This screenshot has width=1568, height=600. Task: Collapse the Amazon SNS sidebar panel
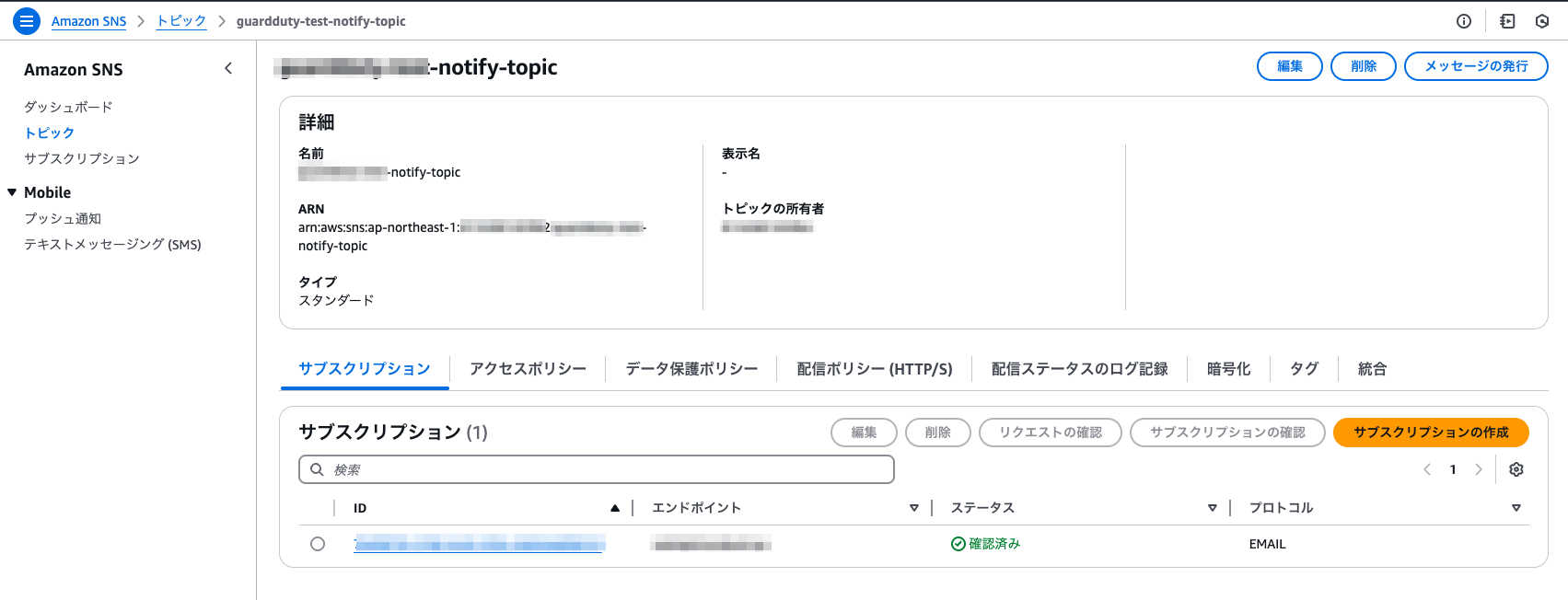228,69
